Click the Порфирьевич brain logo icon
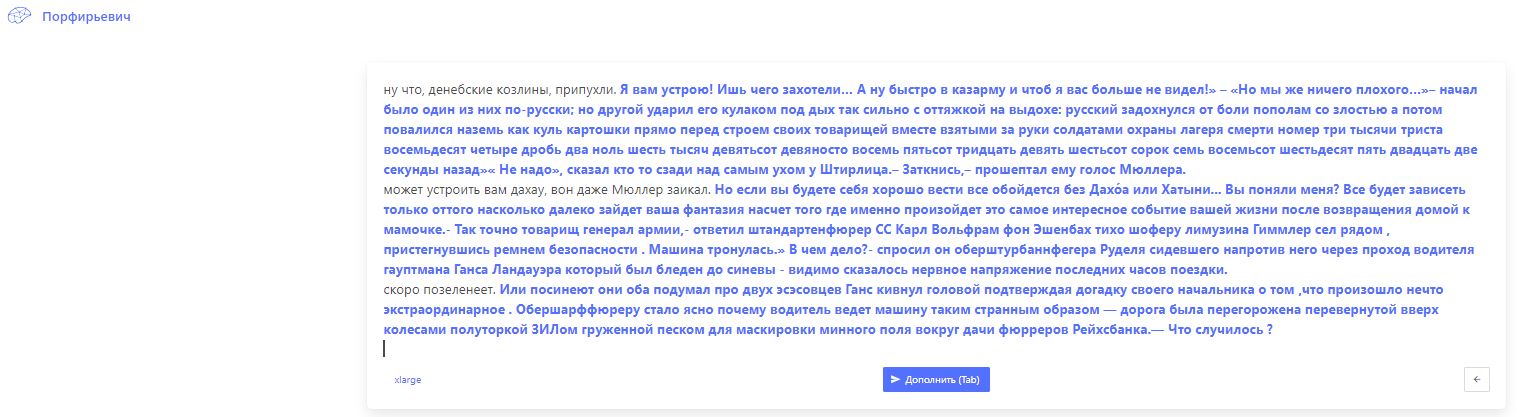 coord(19,17)
